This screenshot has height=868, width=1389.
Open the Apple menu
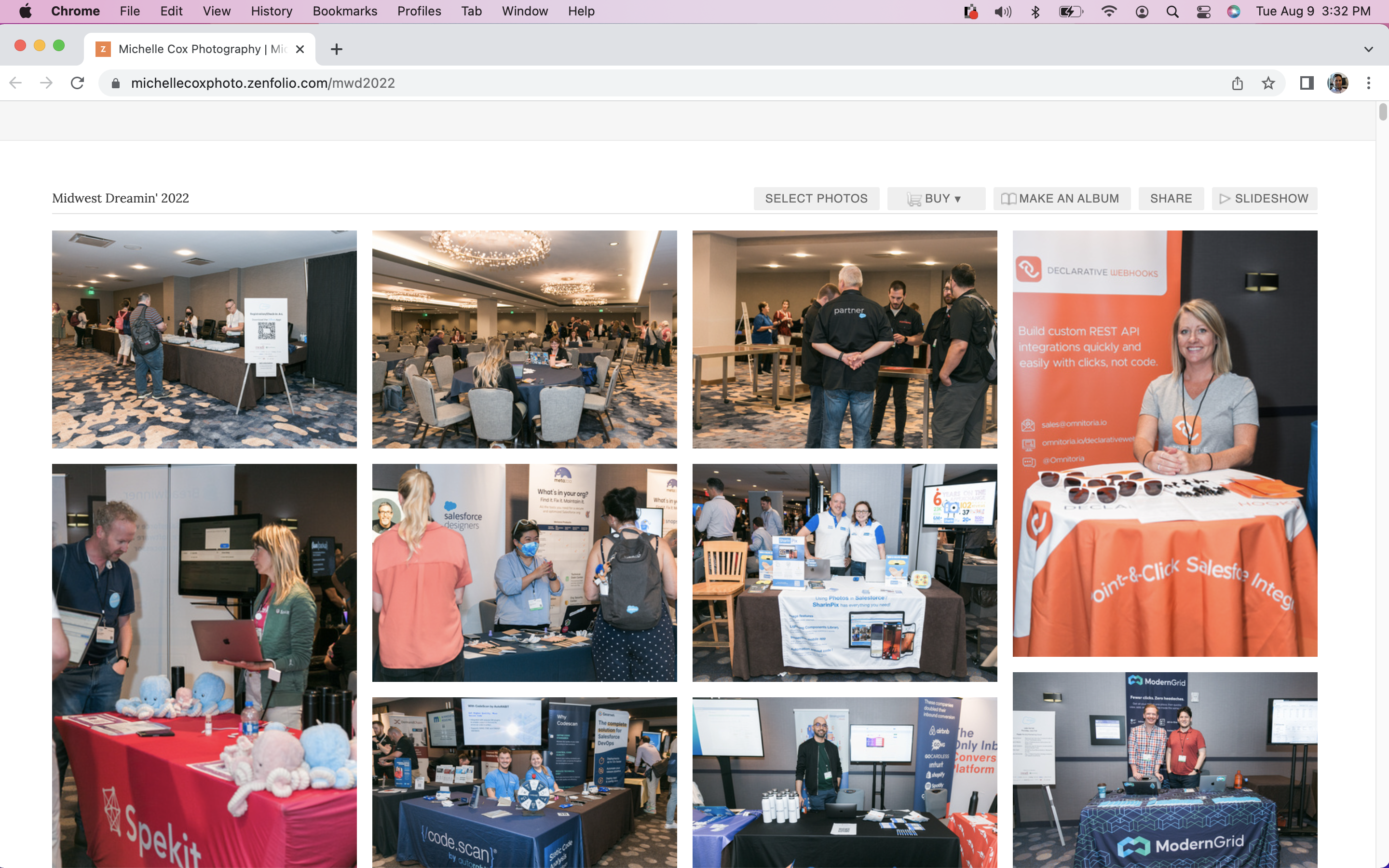pyautogui.click(x=25, y=12)
